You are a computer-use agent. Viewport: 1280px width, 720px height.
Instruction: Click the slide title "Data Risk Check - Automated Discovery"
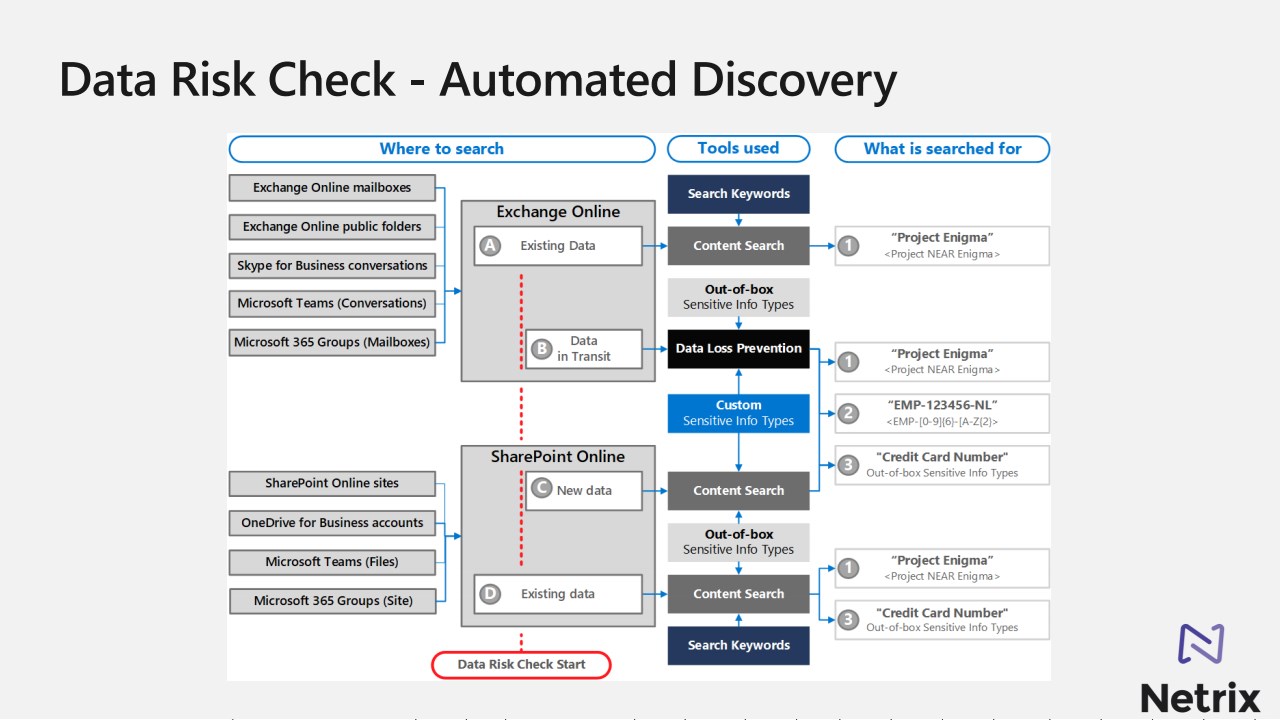pos(478,80)
